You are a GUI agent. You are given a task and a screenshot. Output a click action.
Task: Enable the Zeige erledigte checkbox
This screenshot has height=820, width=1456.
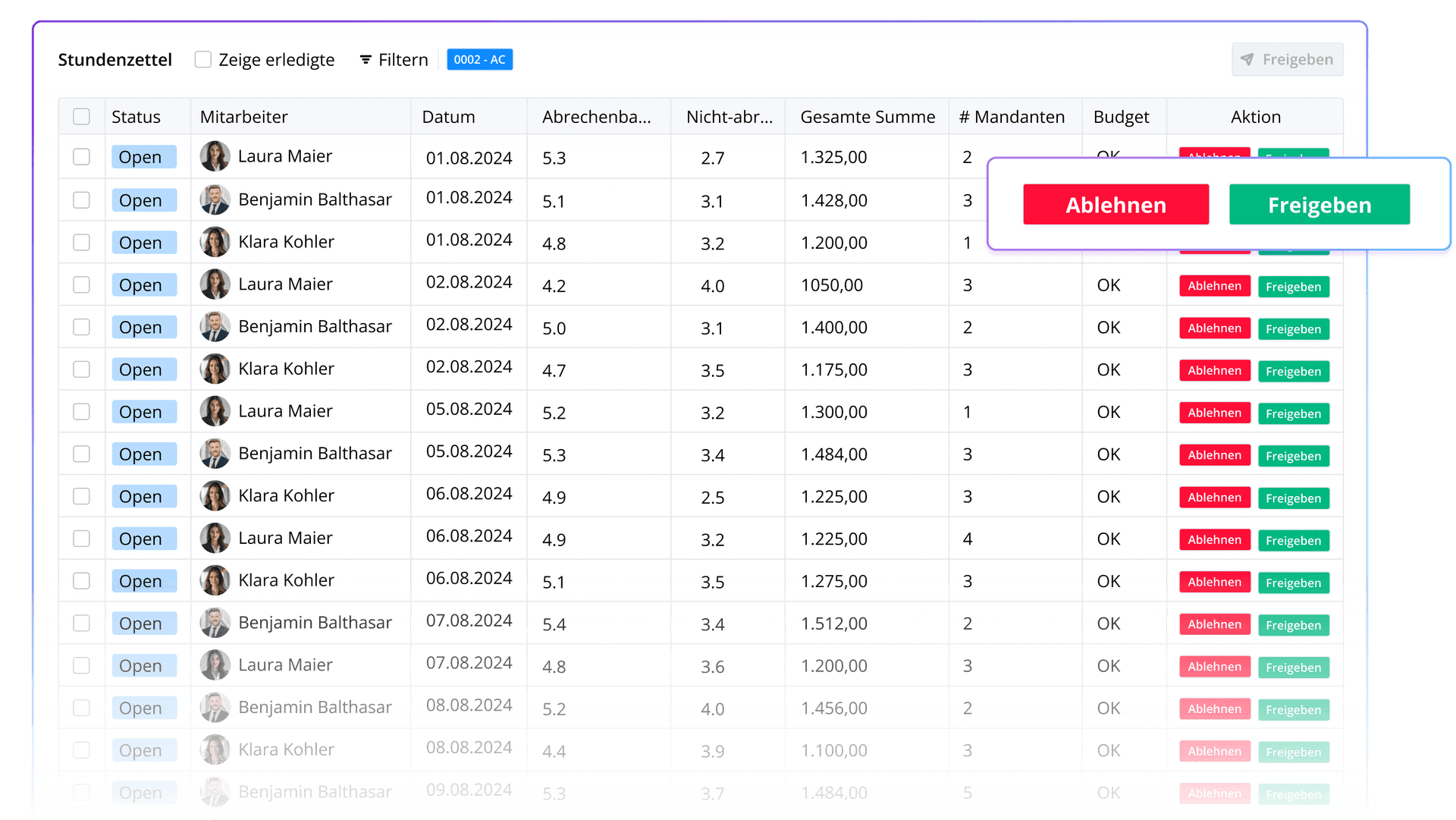click(x=202, y=60)
